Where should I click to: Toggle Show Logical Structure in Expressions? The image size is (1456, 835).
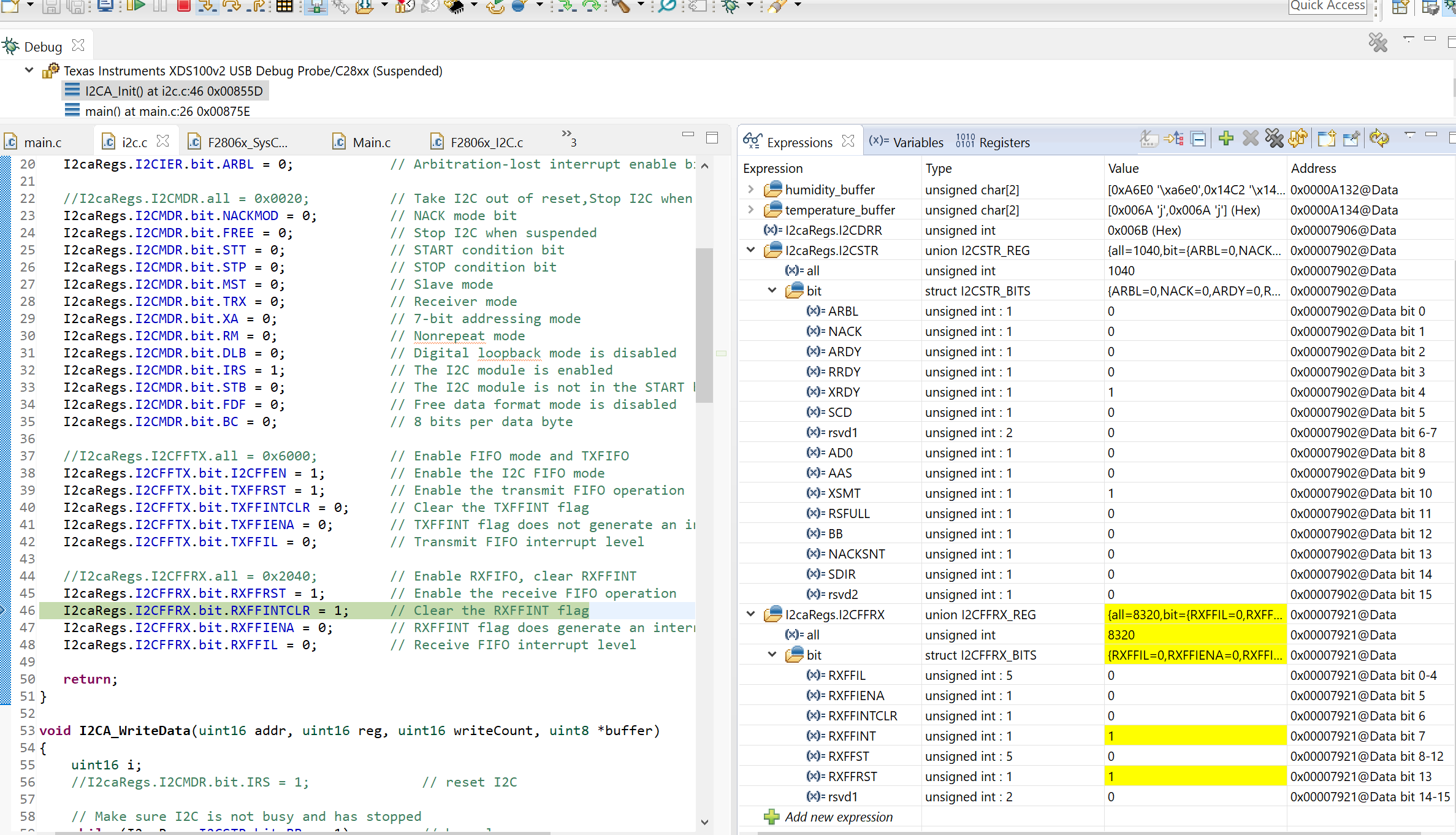tap(1173, 139)
